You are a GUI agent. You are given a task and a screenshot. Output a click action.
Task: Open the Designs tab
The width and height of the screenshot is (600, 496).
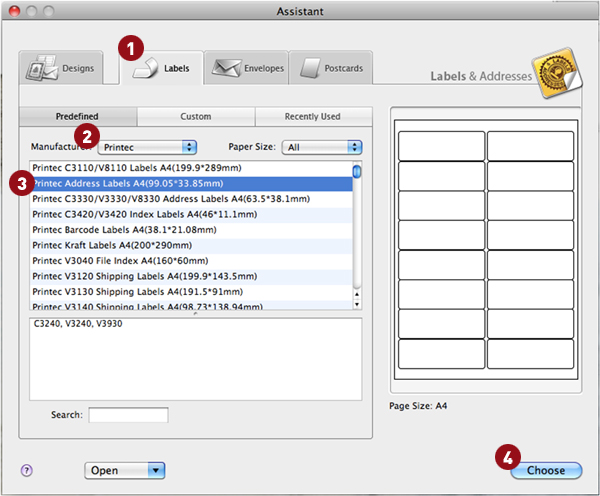(61, 68)
